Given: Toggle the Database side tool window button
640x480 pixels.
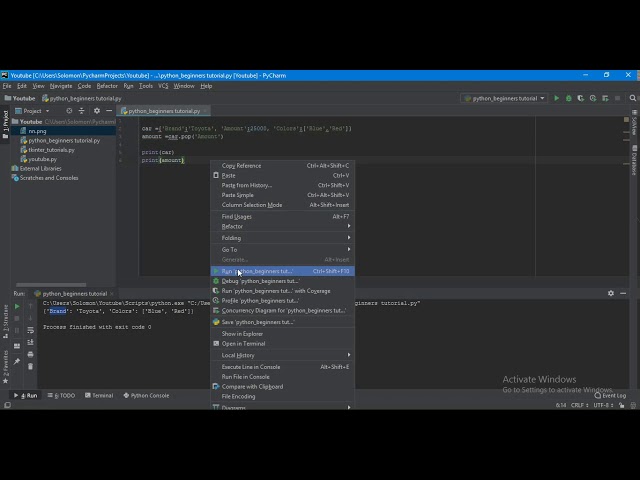Looking at the screenshot, I should click(634, 160).
